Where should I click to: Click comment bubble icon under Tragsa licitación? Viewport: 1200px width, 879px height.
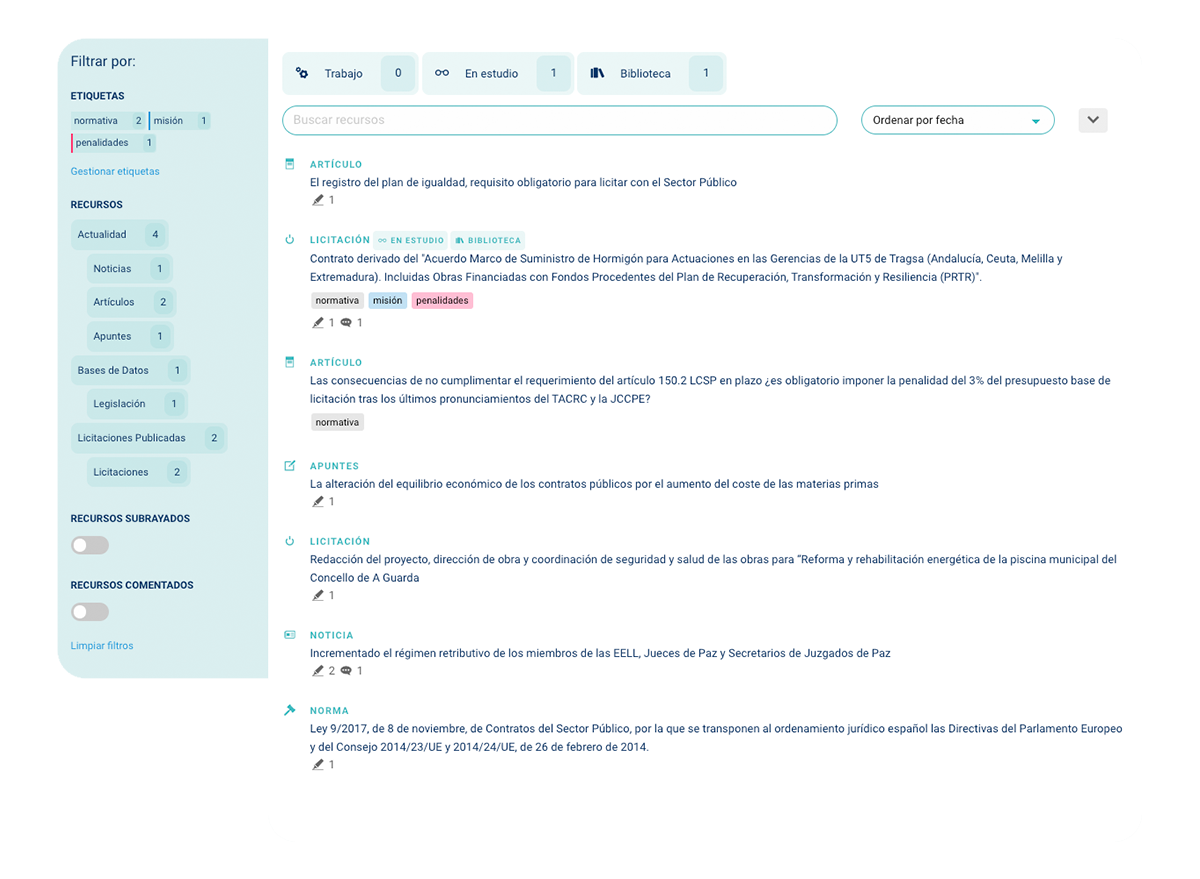coord(346,323)
